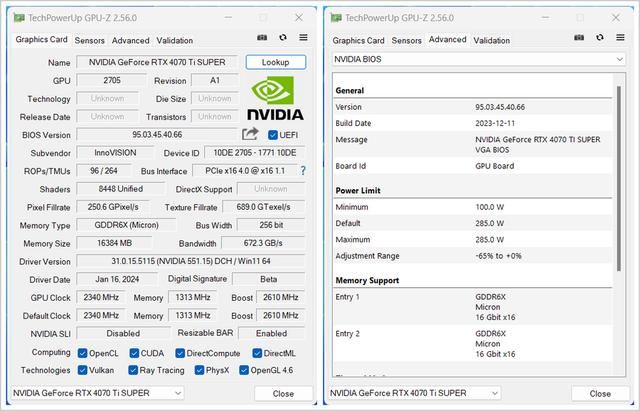640x411 pixels.
Task: Select Graphics Card tab in left window
Action: (x=41, y=40)
